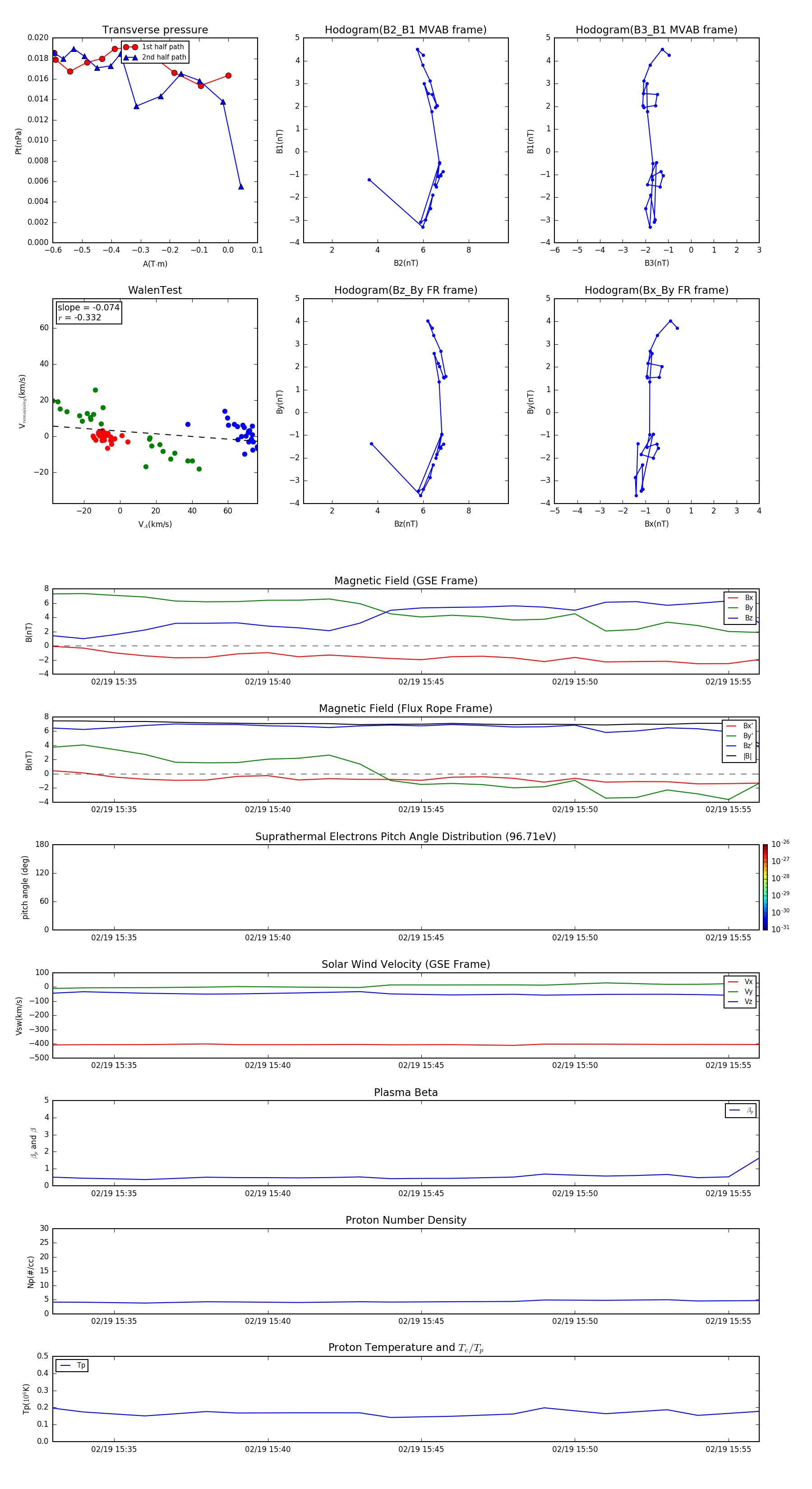Click the 'Vz' legend entry in velocity plot
812x1489 pixels.
(x=740, y=1002)
